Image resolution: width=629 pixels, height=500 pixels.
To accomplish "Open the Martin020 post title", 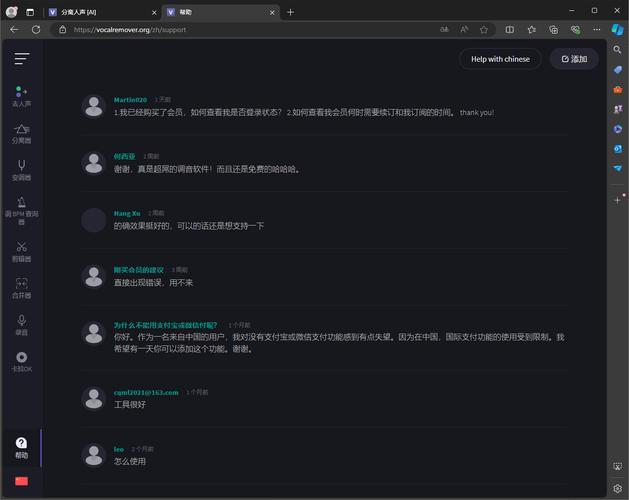I will pyautogui.click(x=130, y=100).
